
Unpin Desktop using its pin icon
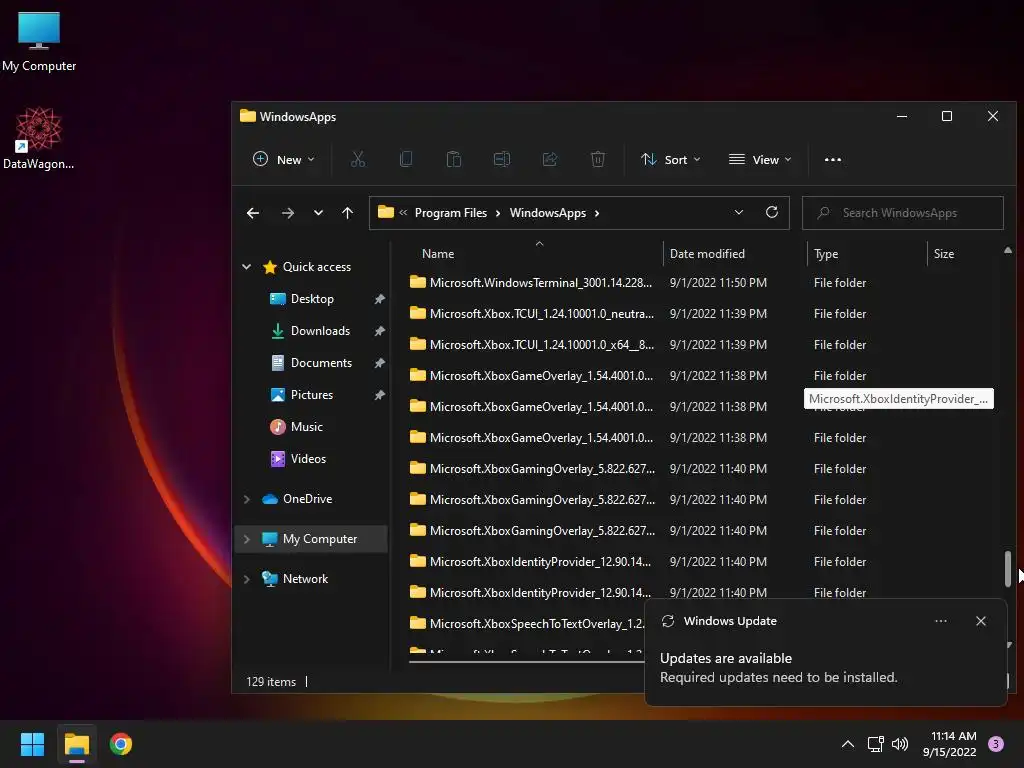pyautogui.click(x=379, y=298)
